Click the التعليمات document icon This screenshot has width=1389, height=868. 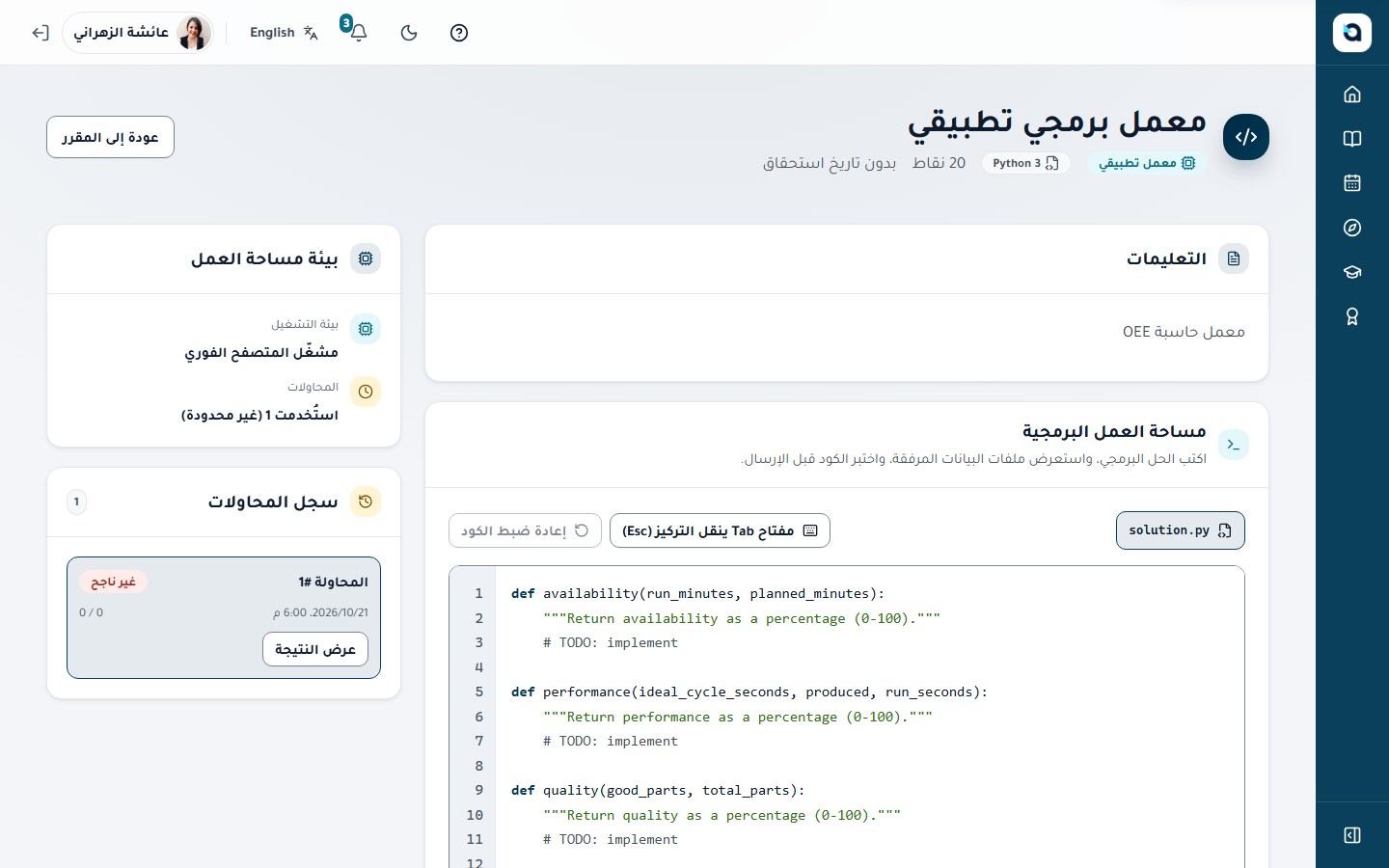[1234, 258]
